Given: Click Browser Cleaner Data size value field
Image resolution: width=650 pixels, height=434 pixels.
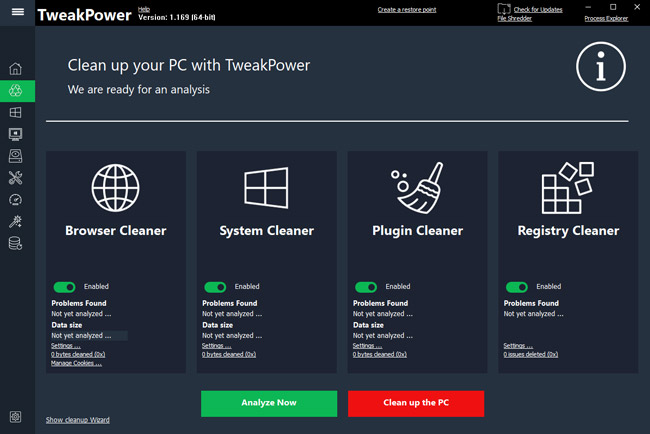Looking at the screenshot, I should point(89,336).
